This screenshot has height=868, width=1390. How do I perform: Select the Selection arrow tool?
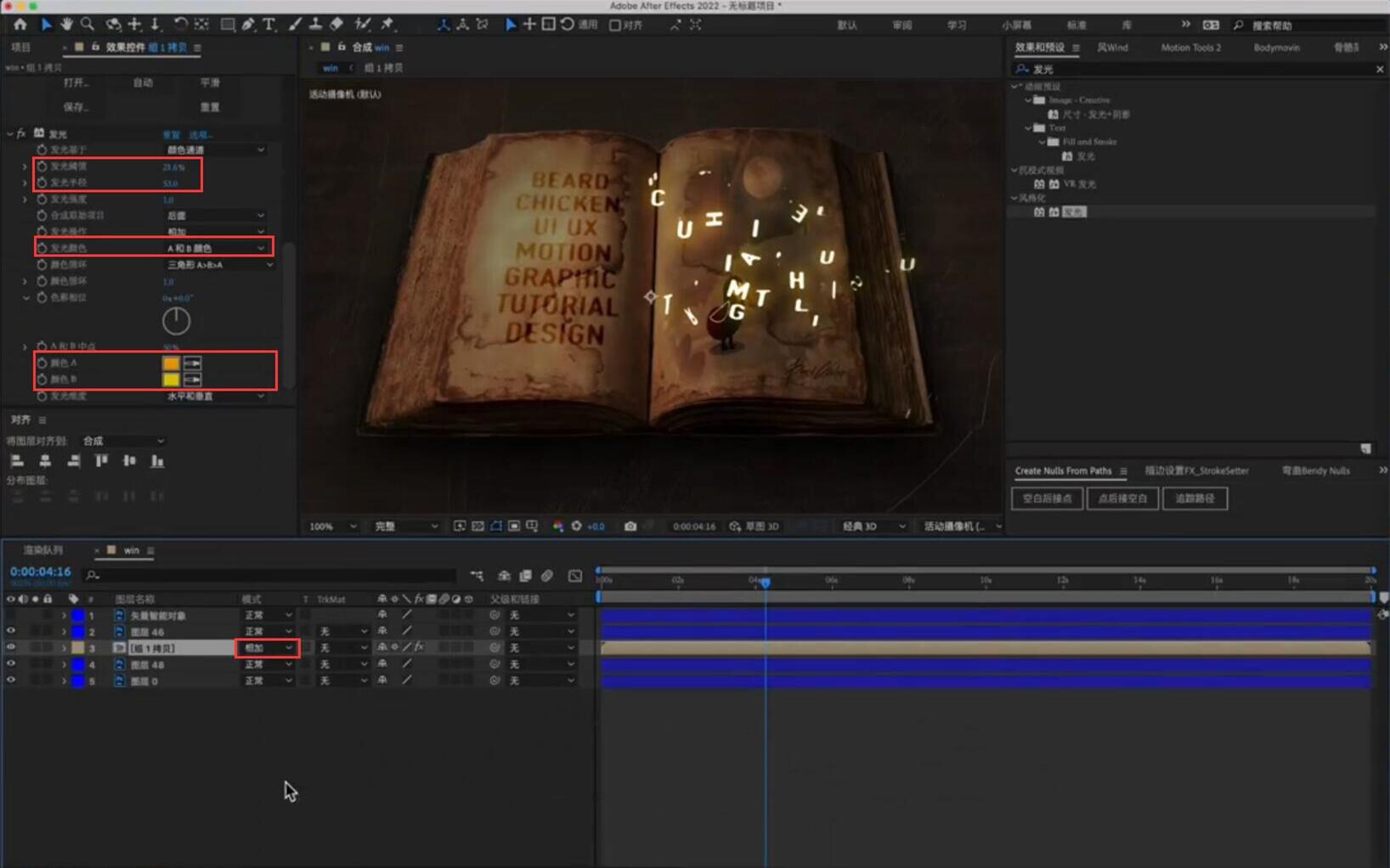pos(46,25)
